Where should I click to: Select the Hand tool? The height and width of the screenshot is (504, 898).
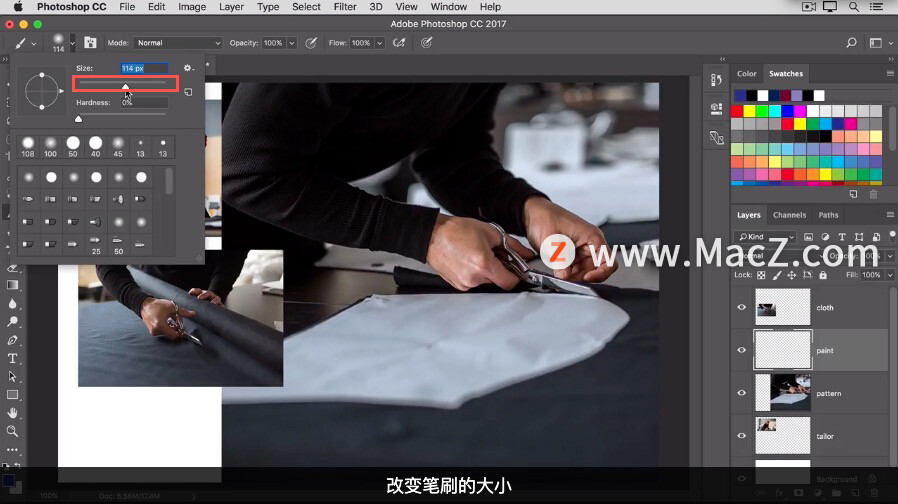pos(12,413)
